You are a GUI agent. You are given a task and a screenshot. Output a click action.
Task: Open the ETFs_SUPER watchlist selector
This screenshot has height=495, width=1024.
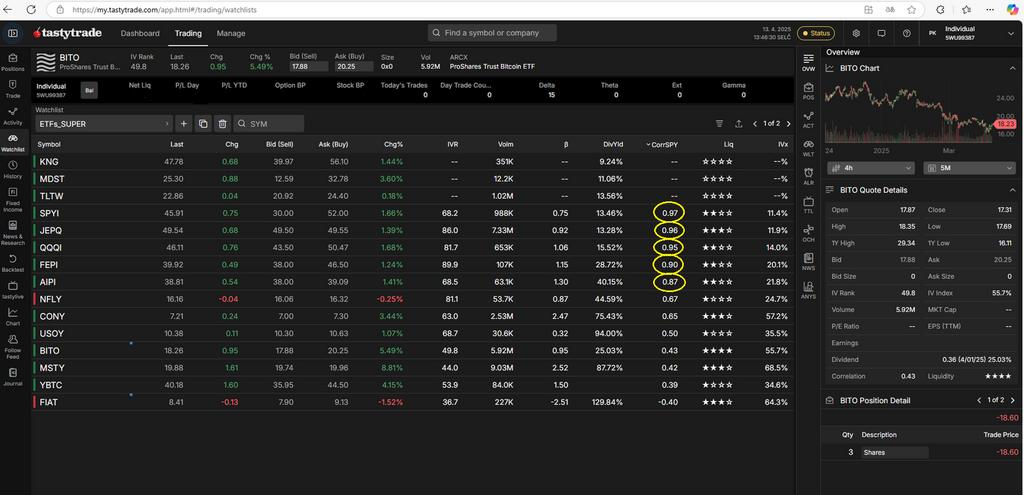104,123
